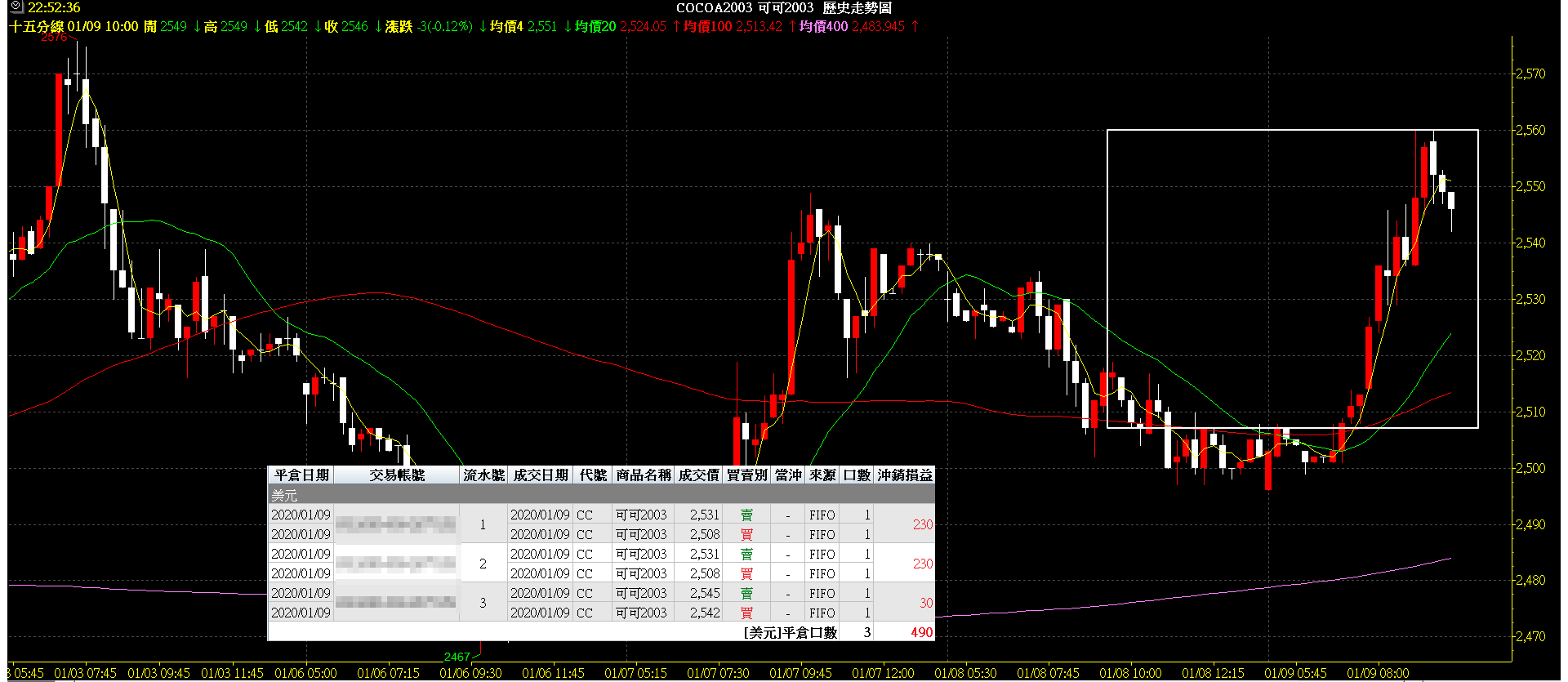Click the 口數 column header
The width and height of the screenshot is (1568, 682).
(x=857, y=475)
